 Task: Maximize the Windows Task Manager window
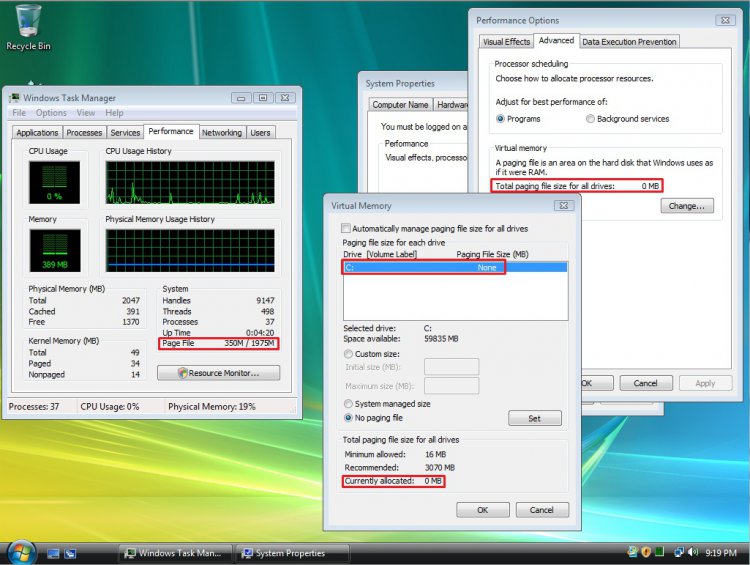point(263,98)
